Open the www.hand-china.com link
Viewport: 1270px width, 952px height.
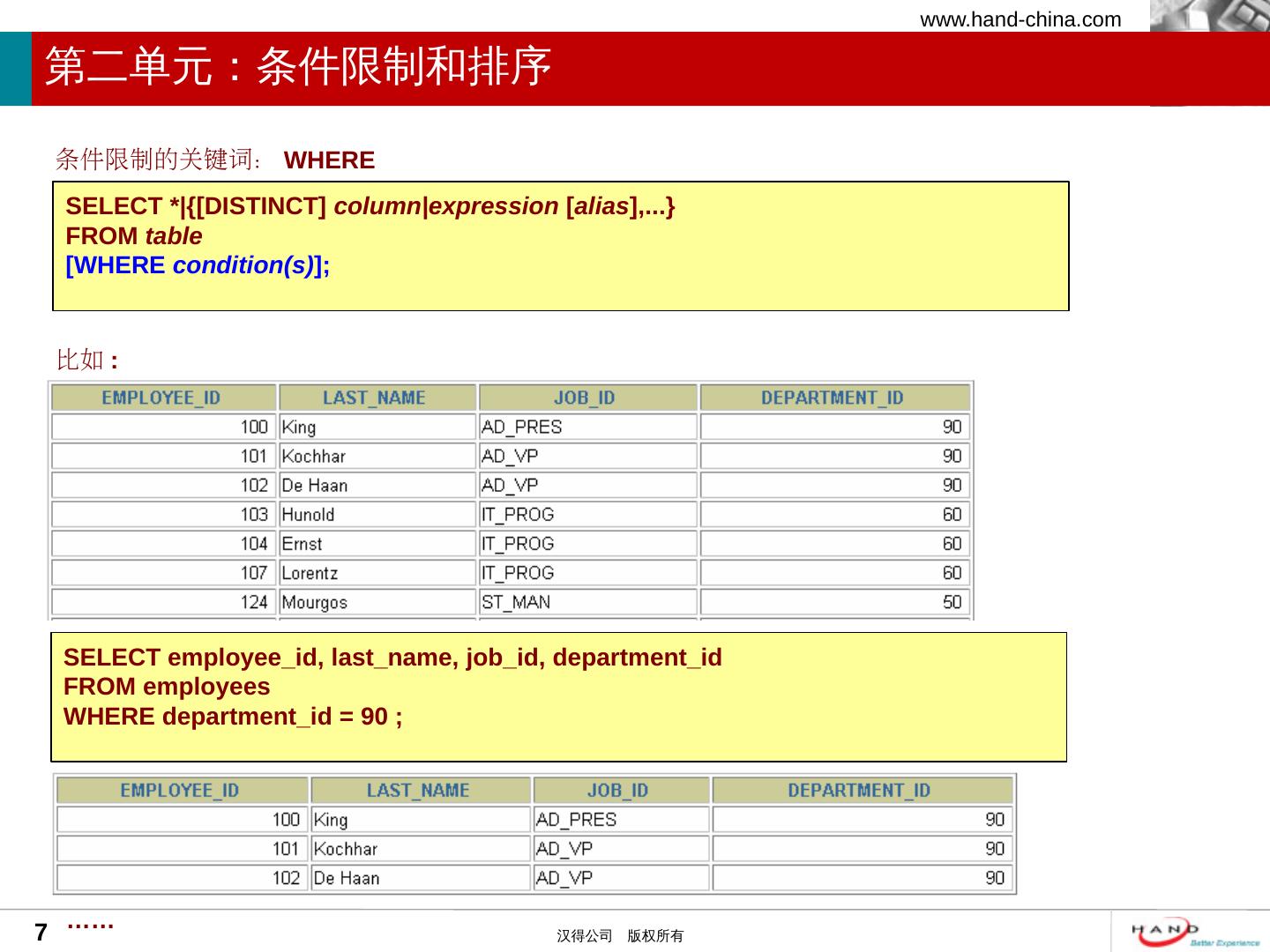click(x=1020, y=19)
